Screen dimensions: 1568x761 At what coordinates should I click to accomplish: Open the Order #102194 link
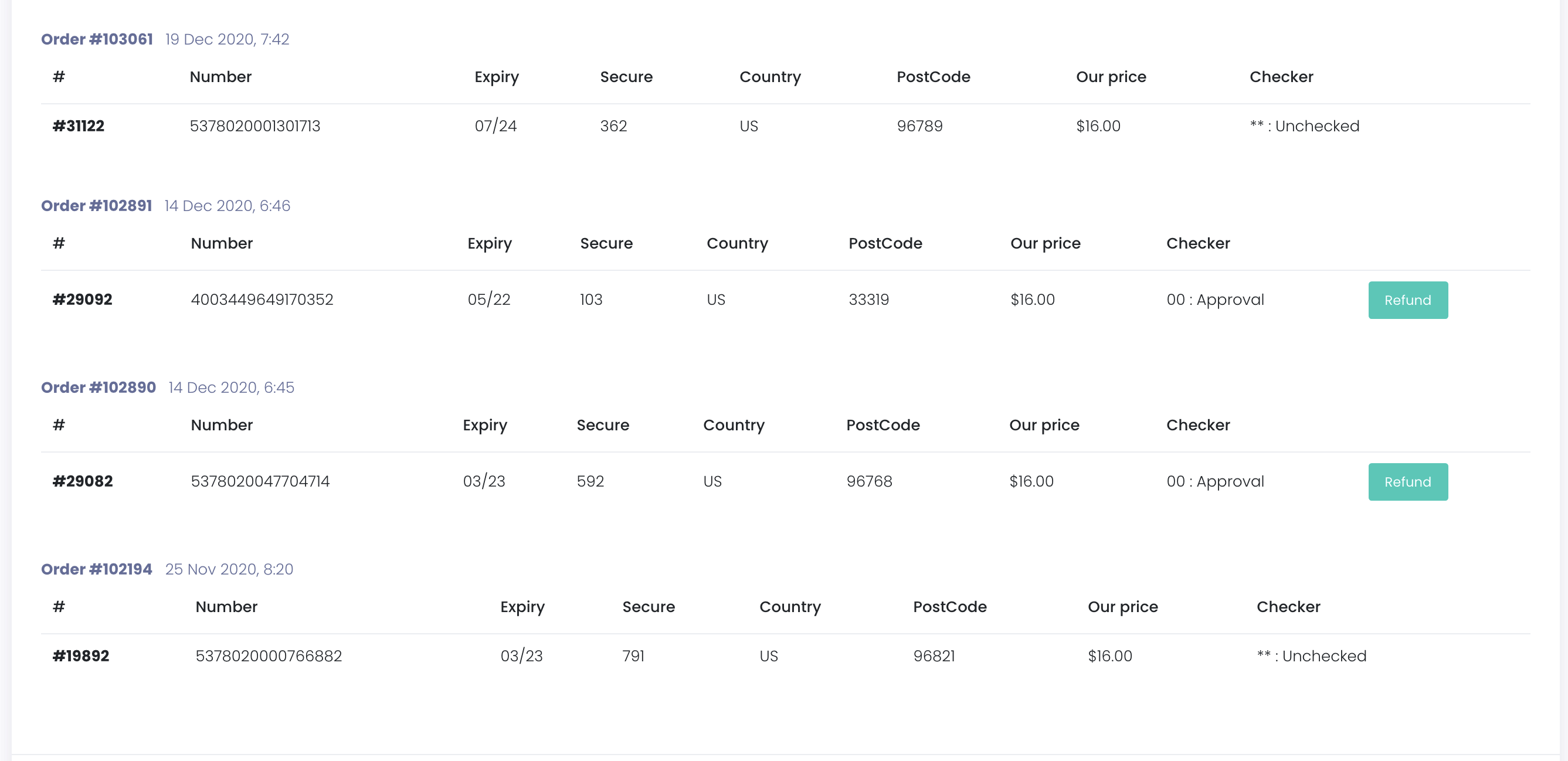click(x=96, y=569)
